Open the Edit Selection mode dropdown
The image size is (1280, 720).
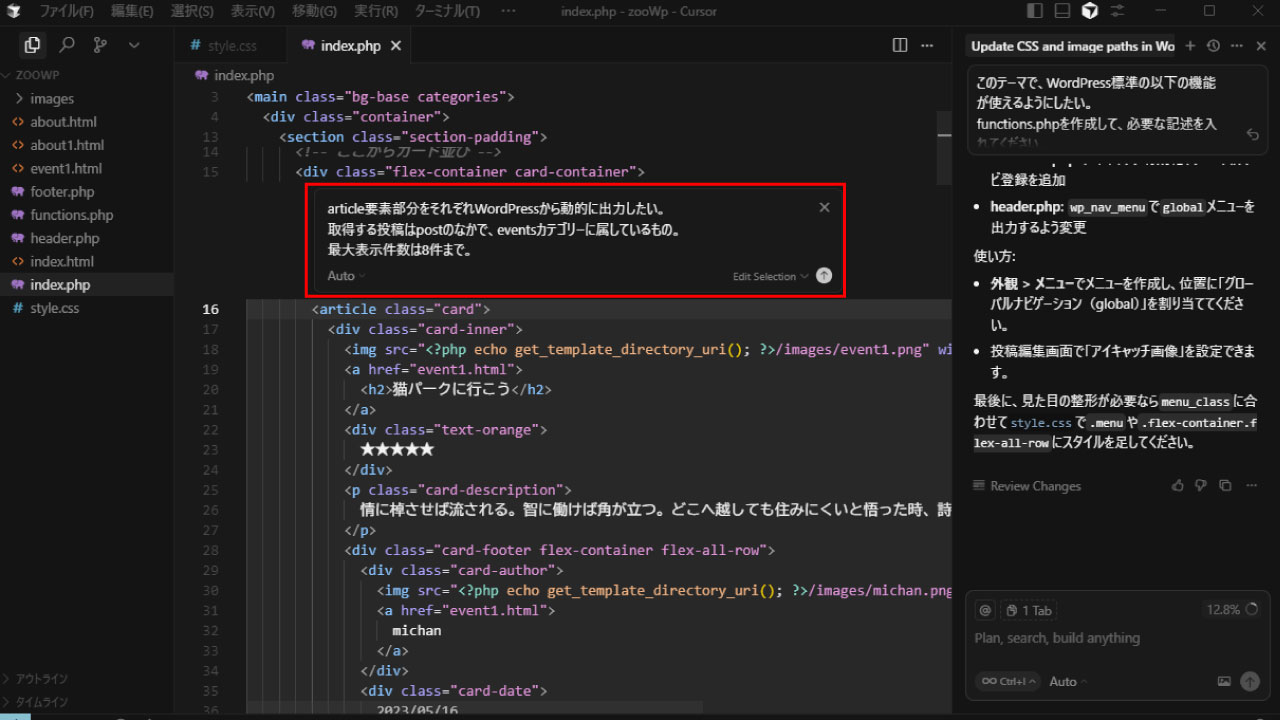[x=770, y=276]
